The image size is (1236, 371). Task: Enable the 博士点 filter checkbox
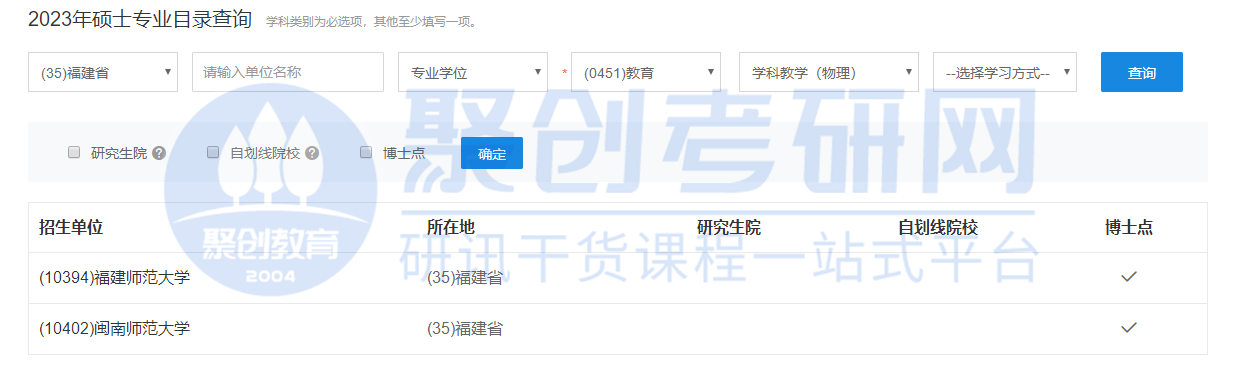[x=366, y=152]
